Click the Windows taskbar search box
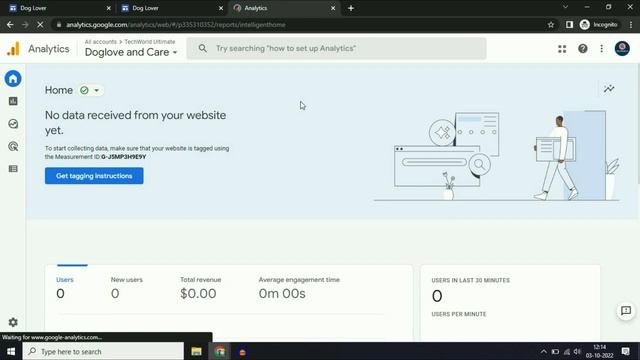 tap(103, 351)
